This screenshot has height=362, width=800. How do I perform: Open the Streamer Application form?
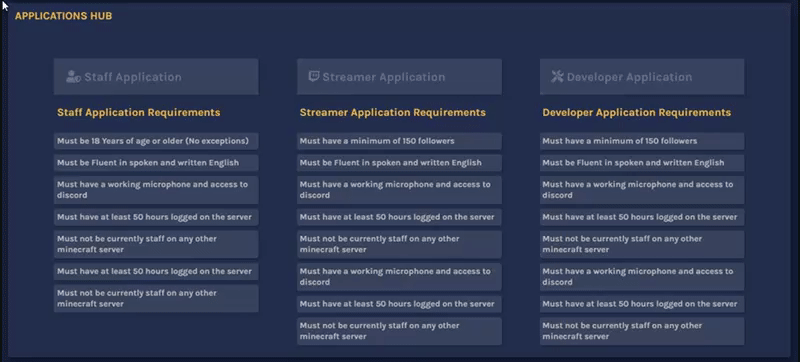point(399,76)
